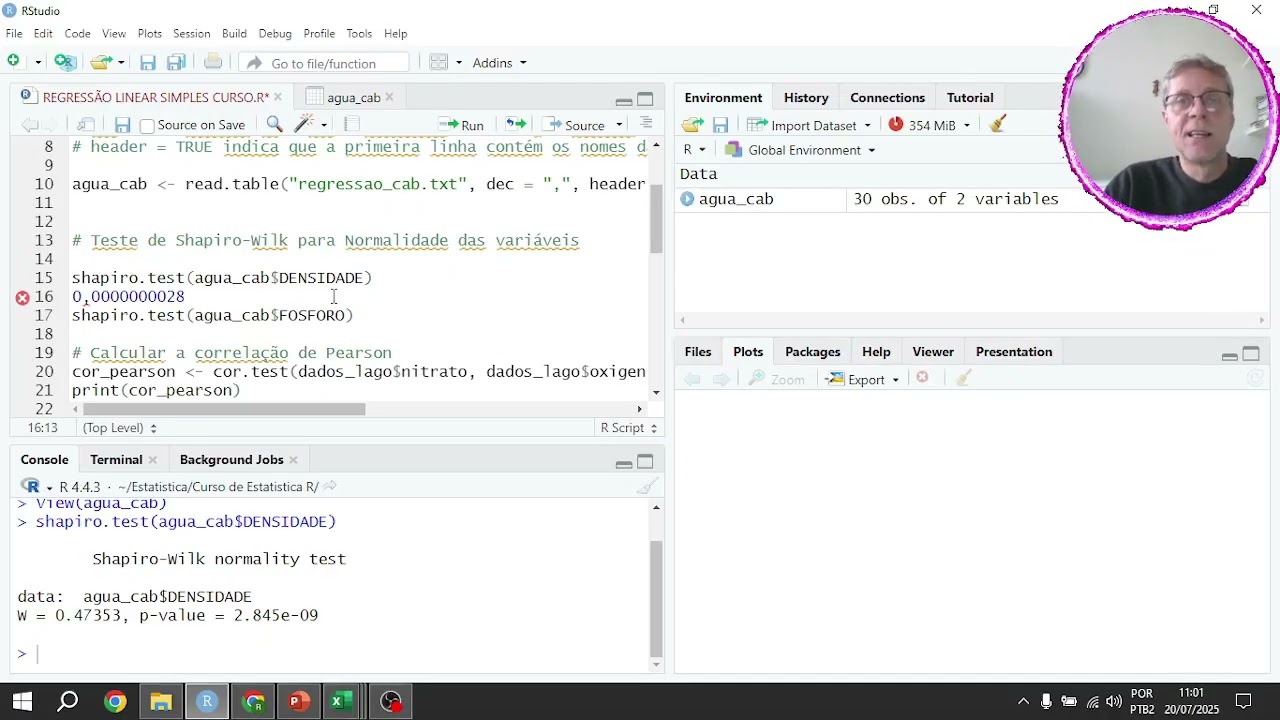Click the editor horizontal scrollbar
The height and width of the screenshot is (720, 1280).
pyautogui.click(x=224, y=409)
